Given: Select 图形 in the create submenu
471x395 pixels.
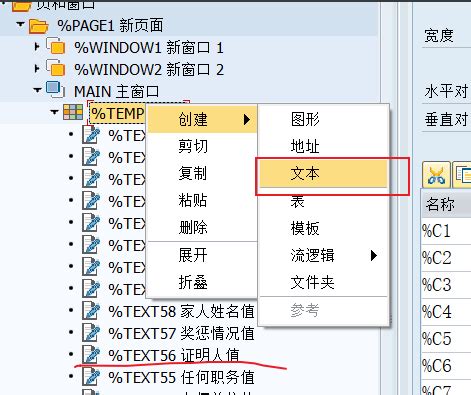Looking at the screenshot, I should [323, 119].
